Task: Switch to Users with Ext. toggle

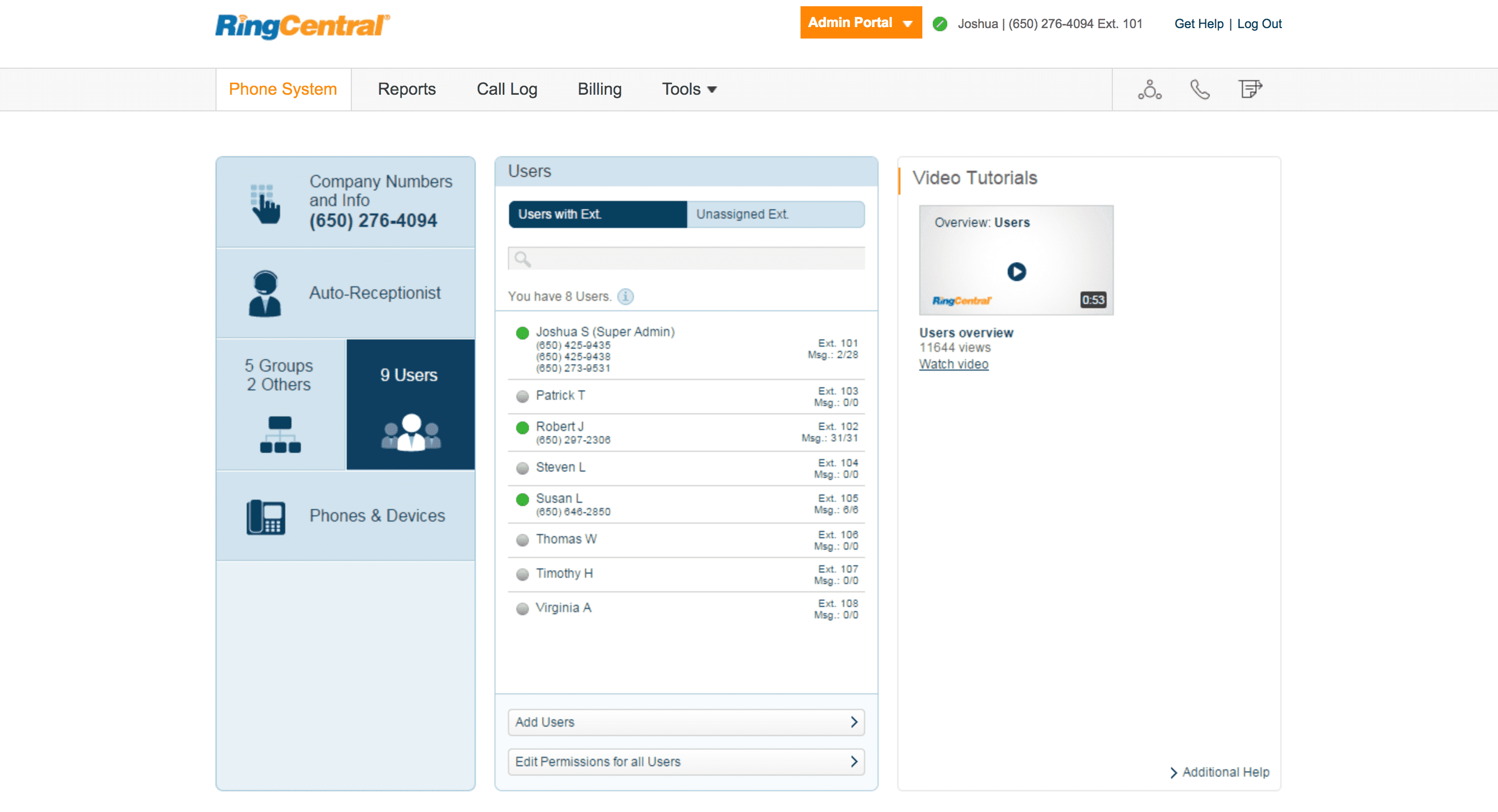Action: coord(597,214)
